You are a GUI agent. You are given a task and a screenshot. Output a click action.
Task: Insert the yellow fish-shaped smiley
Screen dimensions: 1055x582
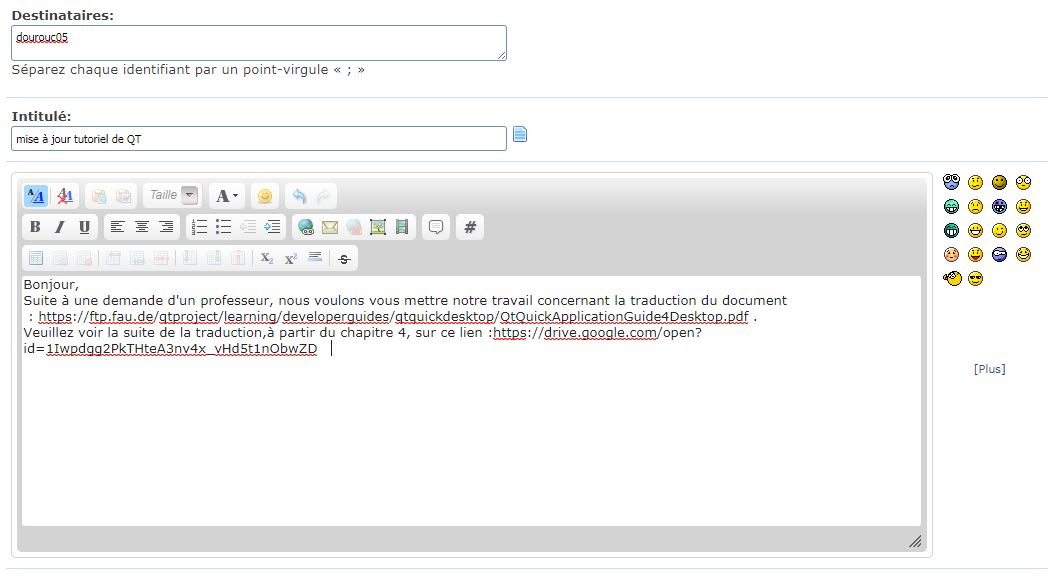[x=952, y=279]
